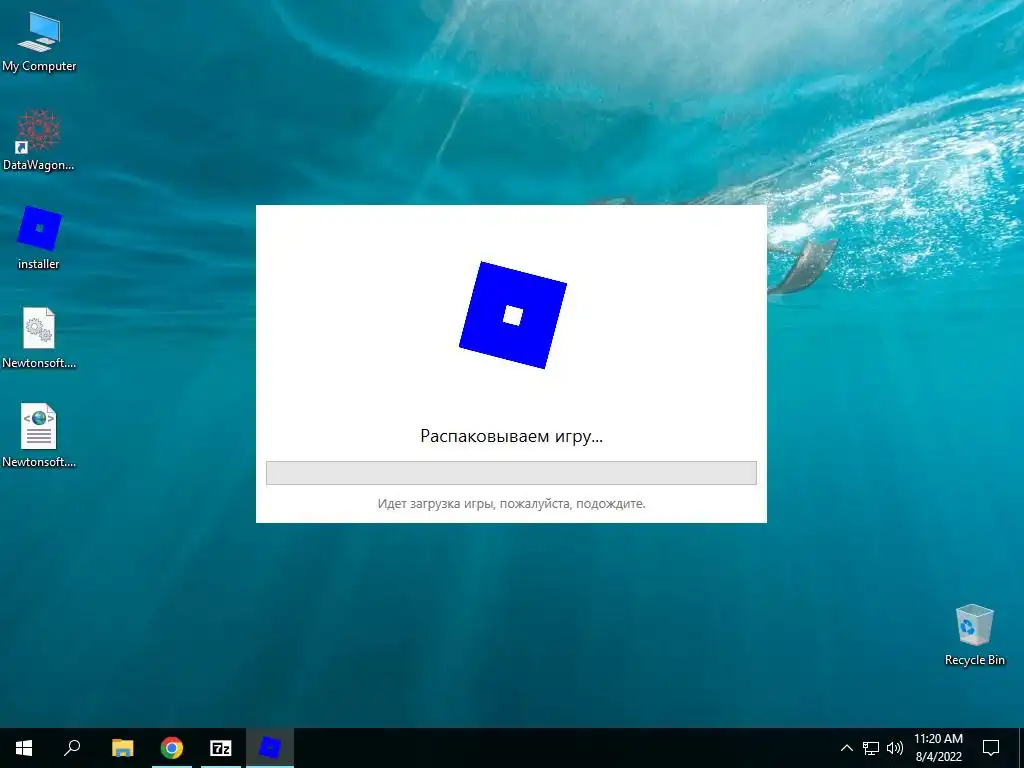Click the blue installer taskbar button

270,748
